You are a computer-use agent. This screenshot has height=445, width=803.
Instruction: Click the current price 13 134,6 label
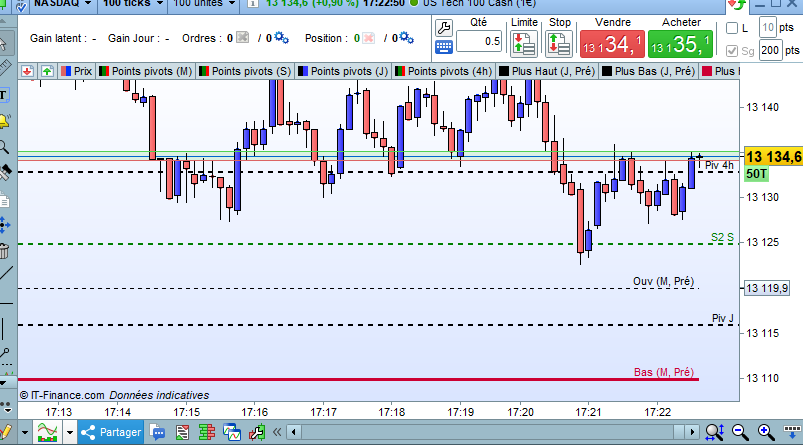(x=773, y=157)
